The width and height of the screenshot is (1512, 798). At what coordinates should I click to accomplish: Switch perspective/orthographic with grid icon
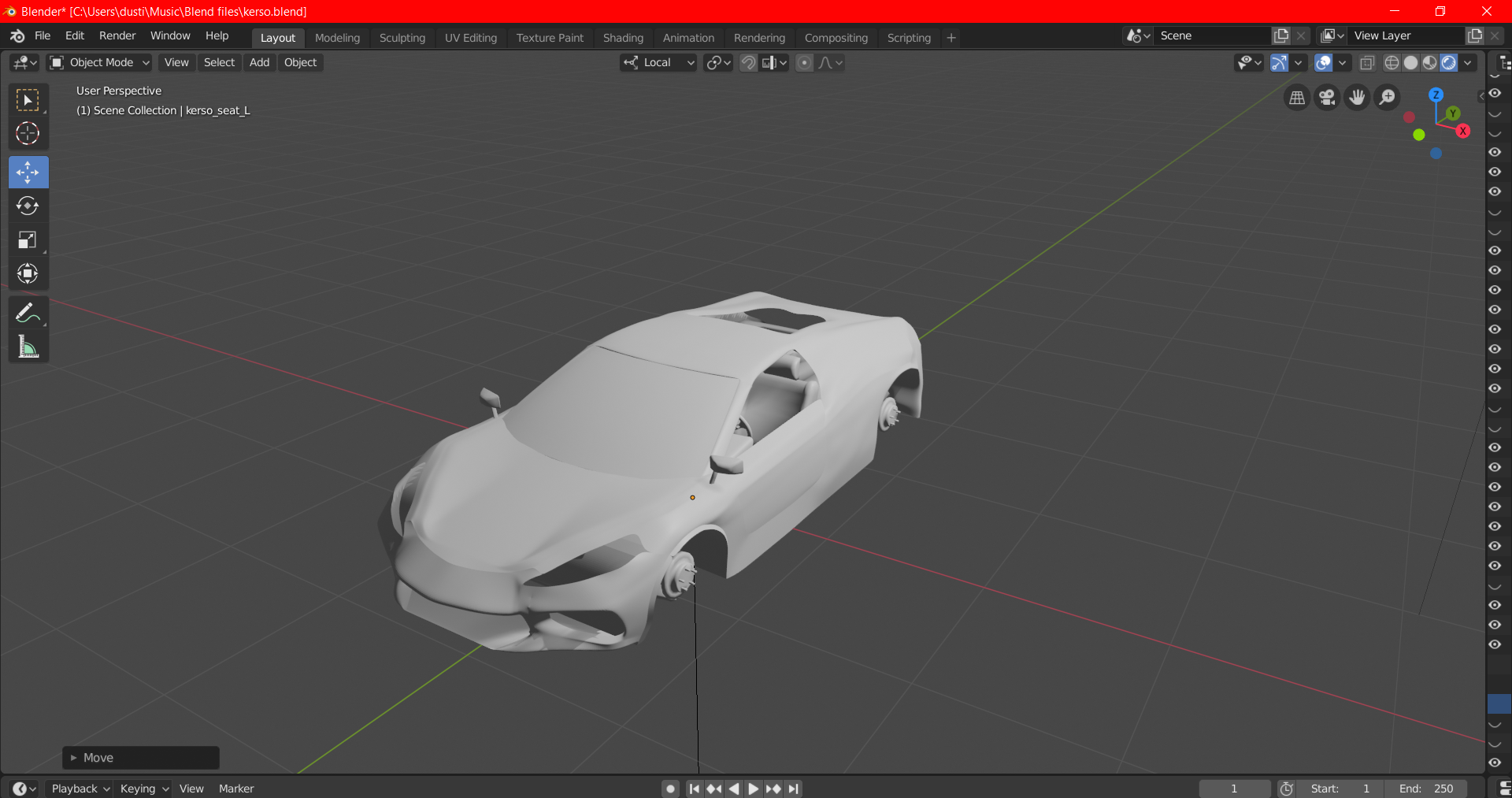pyautogui.click(x=1297, y=98)
